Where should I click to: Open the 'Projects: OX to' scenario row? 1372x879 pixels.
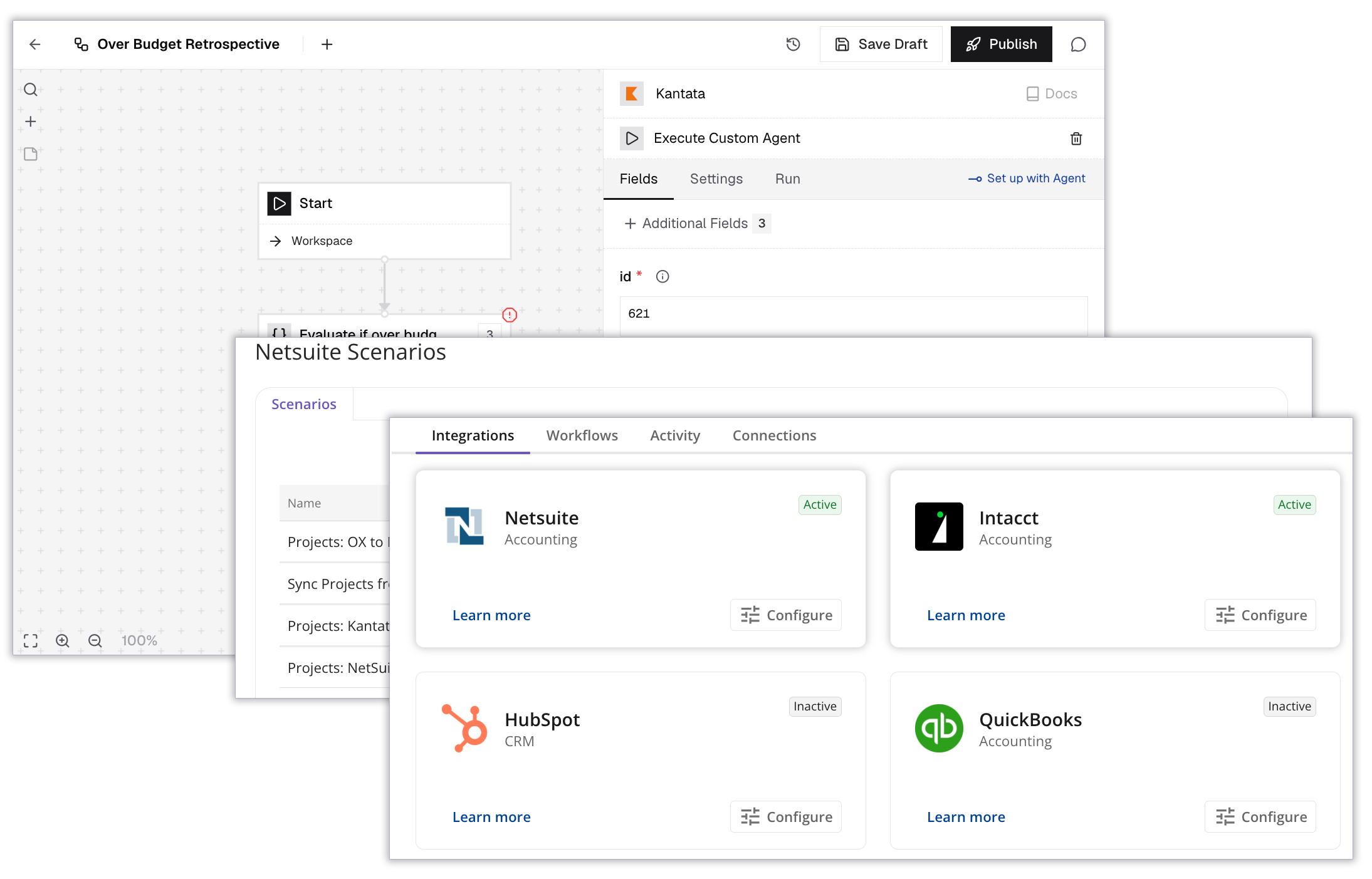tap(335, 542)
